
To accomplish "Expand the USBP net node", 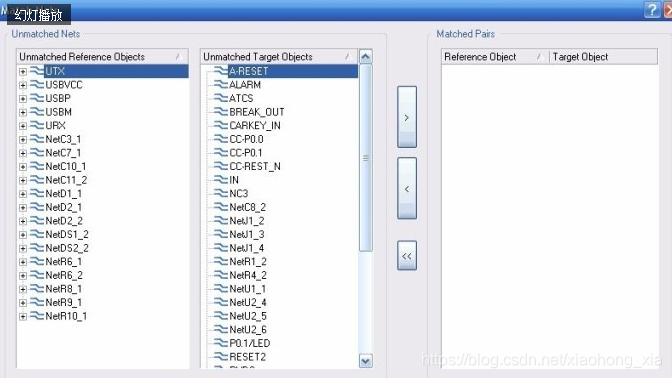I will coord(23,99).
